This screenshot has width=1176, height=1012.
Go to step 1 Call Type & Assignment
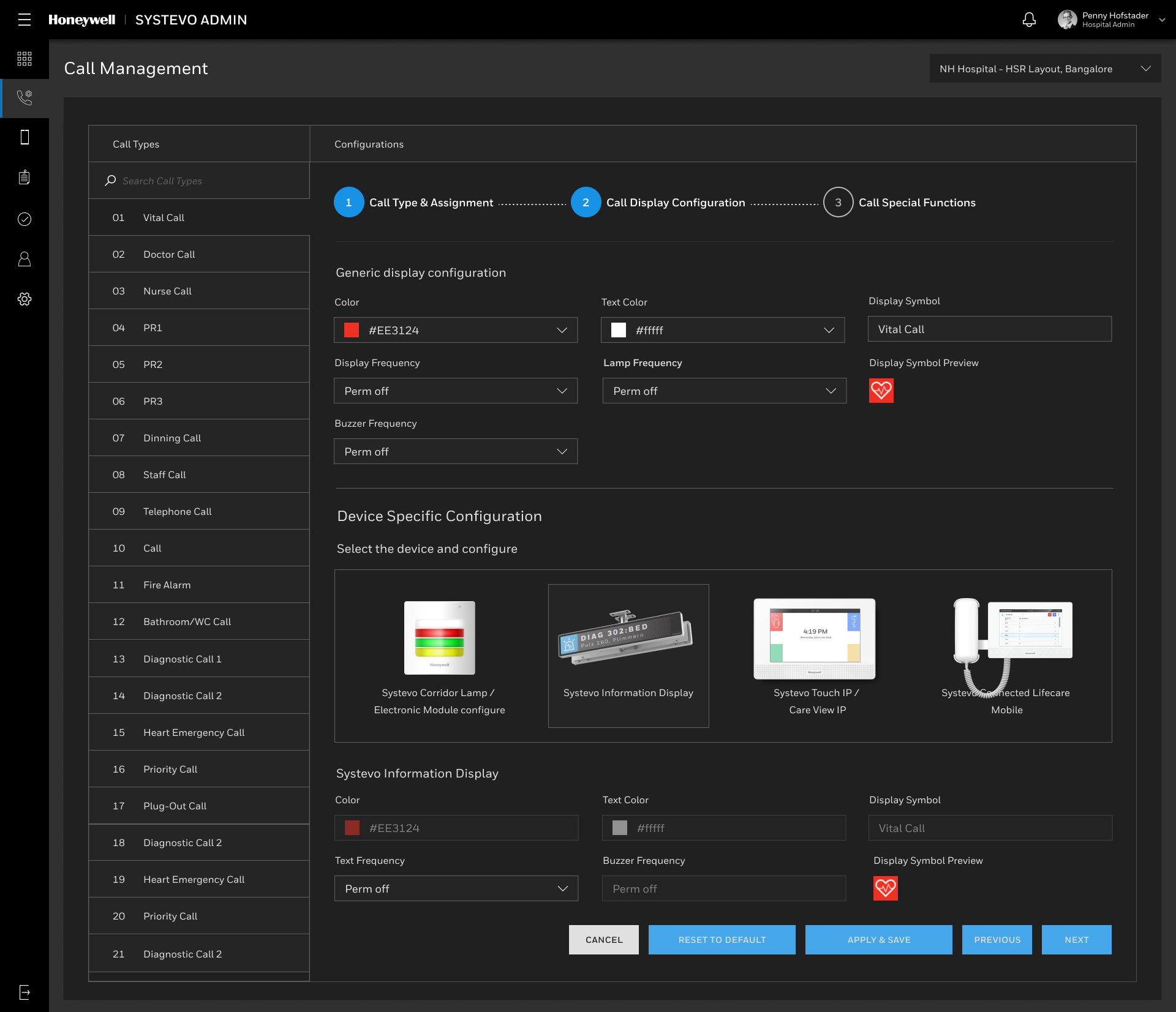349,202
